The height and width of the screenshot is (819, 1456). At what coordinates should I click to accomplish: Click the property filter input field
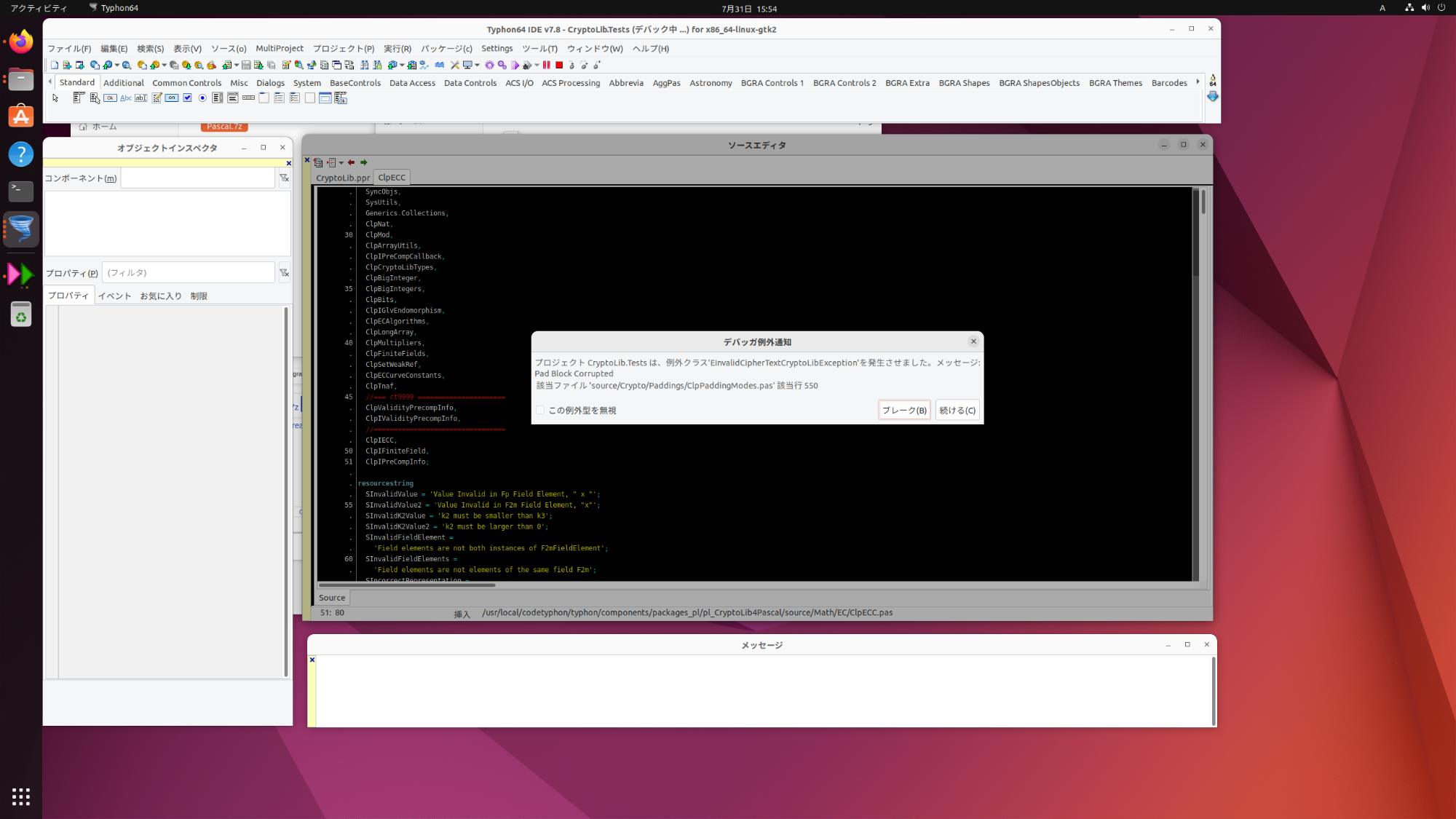(189, 272)
